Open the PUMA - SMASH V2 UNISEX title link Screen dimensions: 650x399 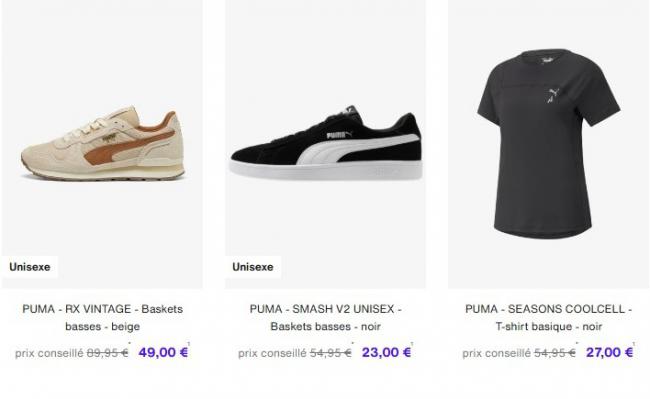pos(325,317)
